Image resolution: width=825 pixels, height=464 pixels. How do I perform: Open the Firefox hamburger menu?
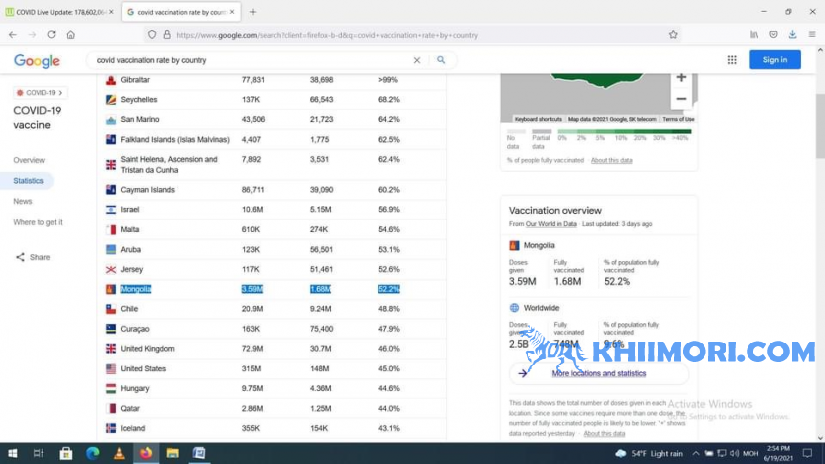click(812, 35)
